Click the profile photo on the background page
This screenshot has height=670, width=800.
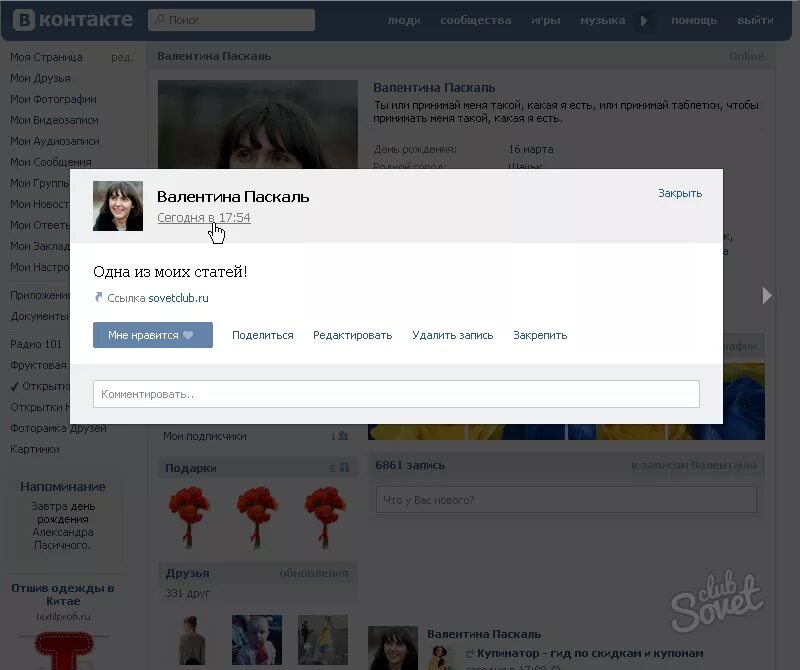[258, 124]
